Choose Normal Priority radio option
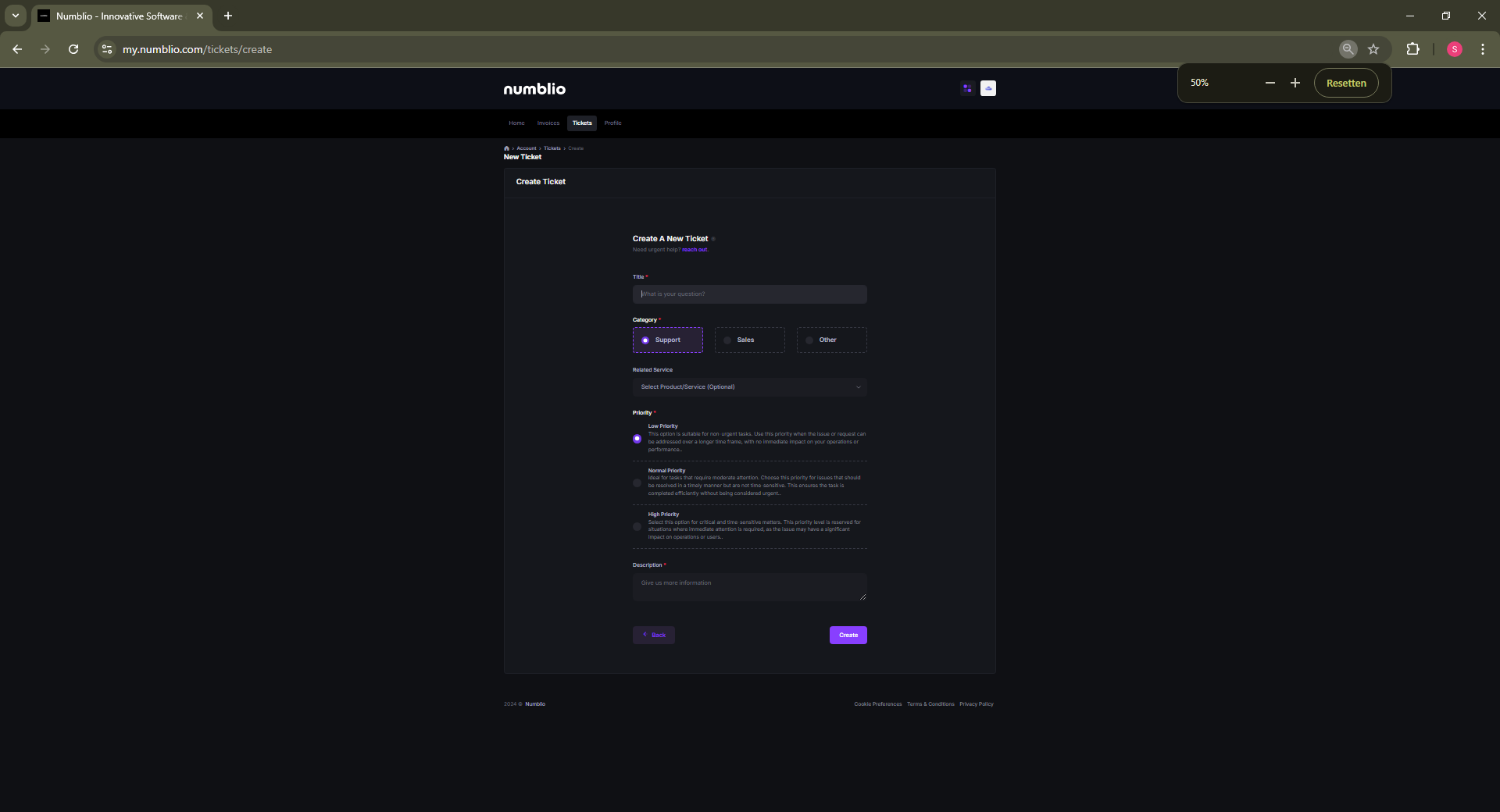The width and height of the screenshot is (1500, 812). (x=637, y=483)
